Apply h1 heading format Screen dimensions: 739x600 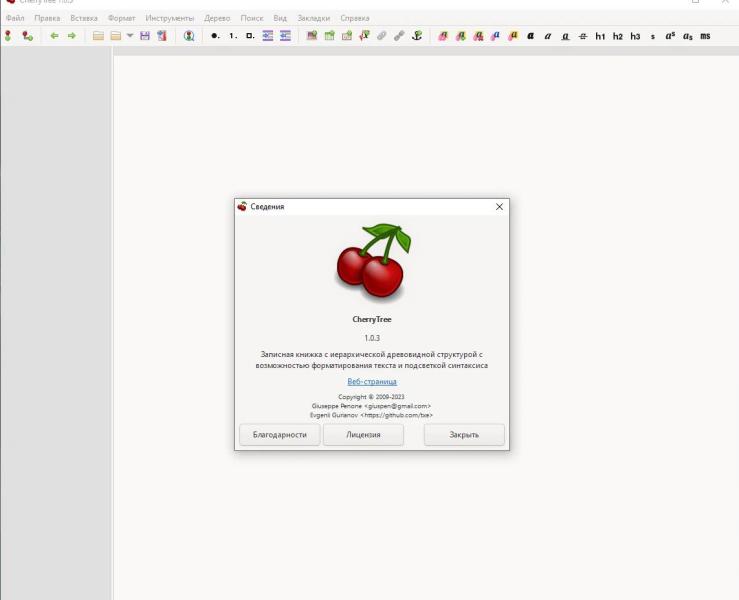point(600,36)
